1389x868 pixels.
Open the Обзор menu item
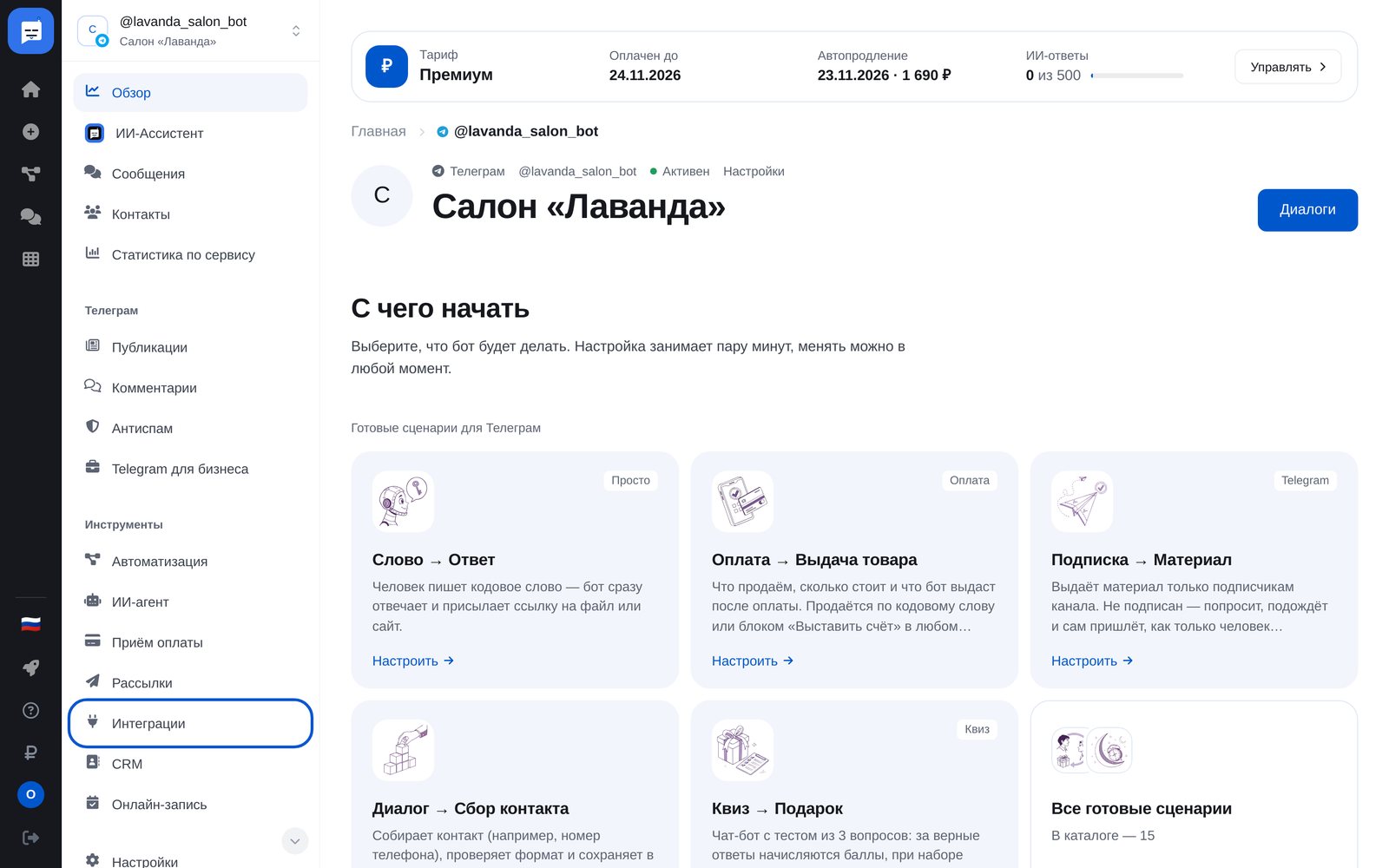click(190, 93)
